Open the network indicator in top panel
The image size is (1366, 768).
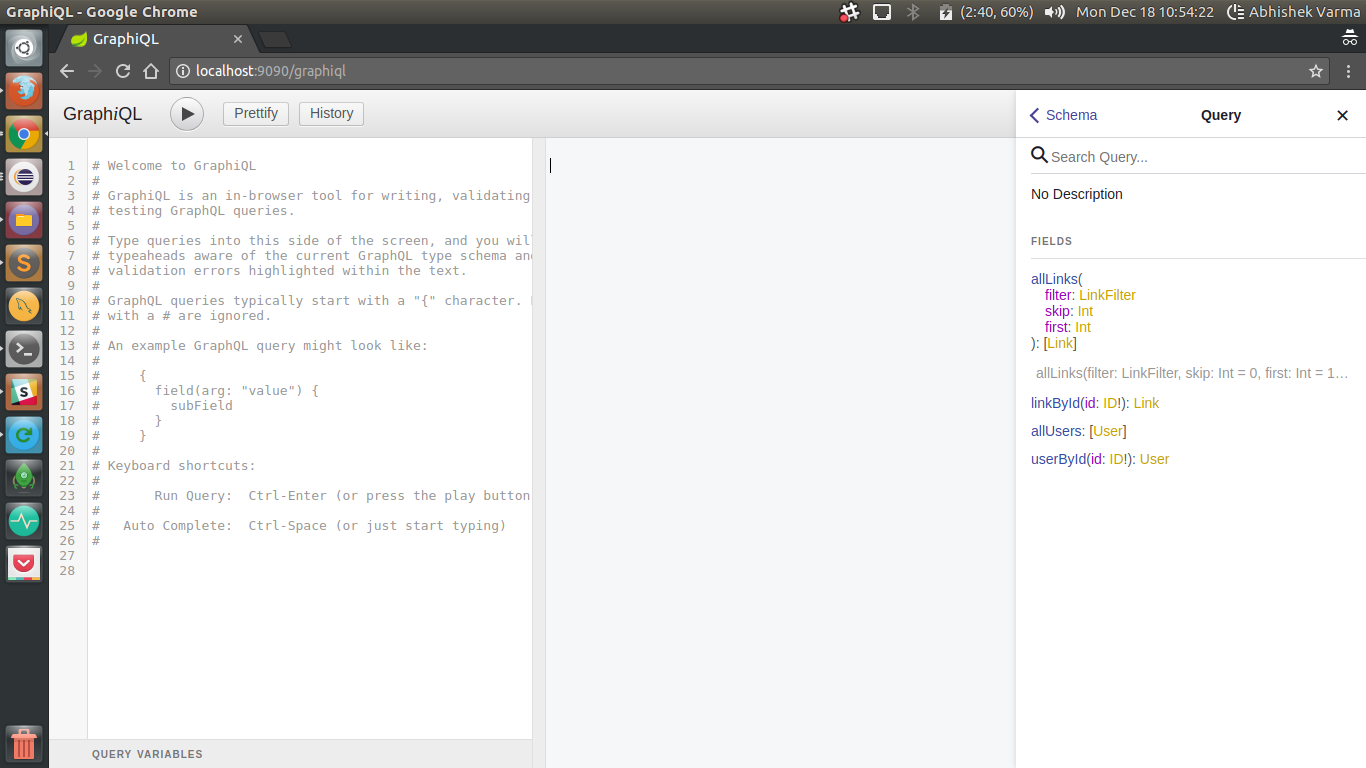click(x=881, y=12)
